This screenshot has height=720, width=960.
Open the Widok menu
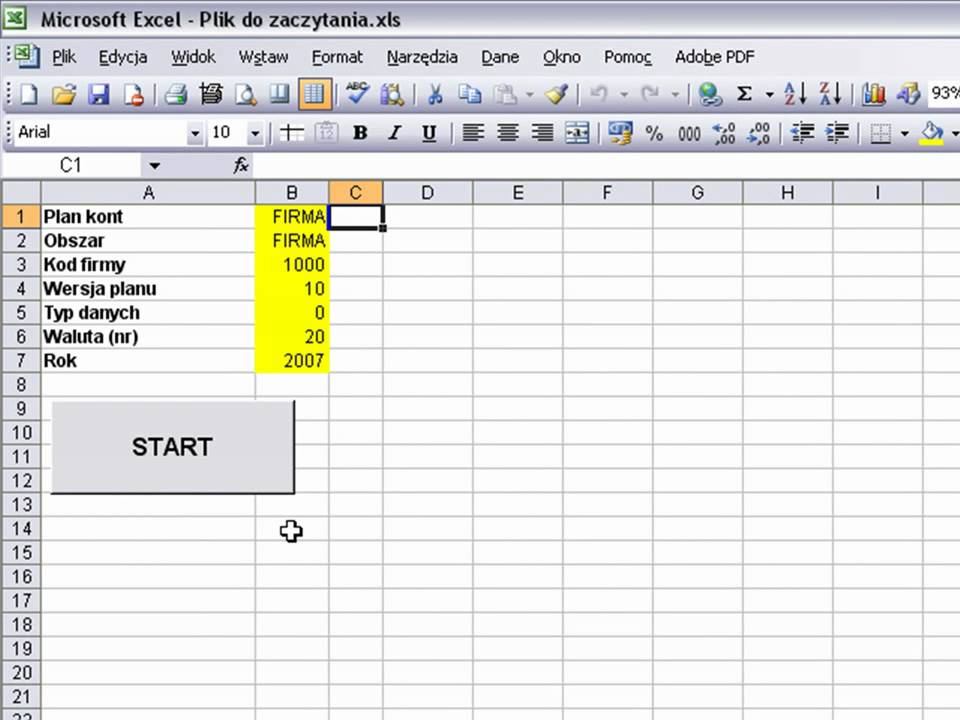[193, 57]
